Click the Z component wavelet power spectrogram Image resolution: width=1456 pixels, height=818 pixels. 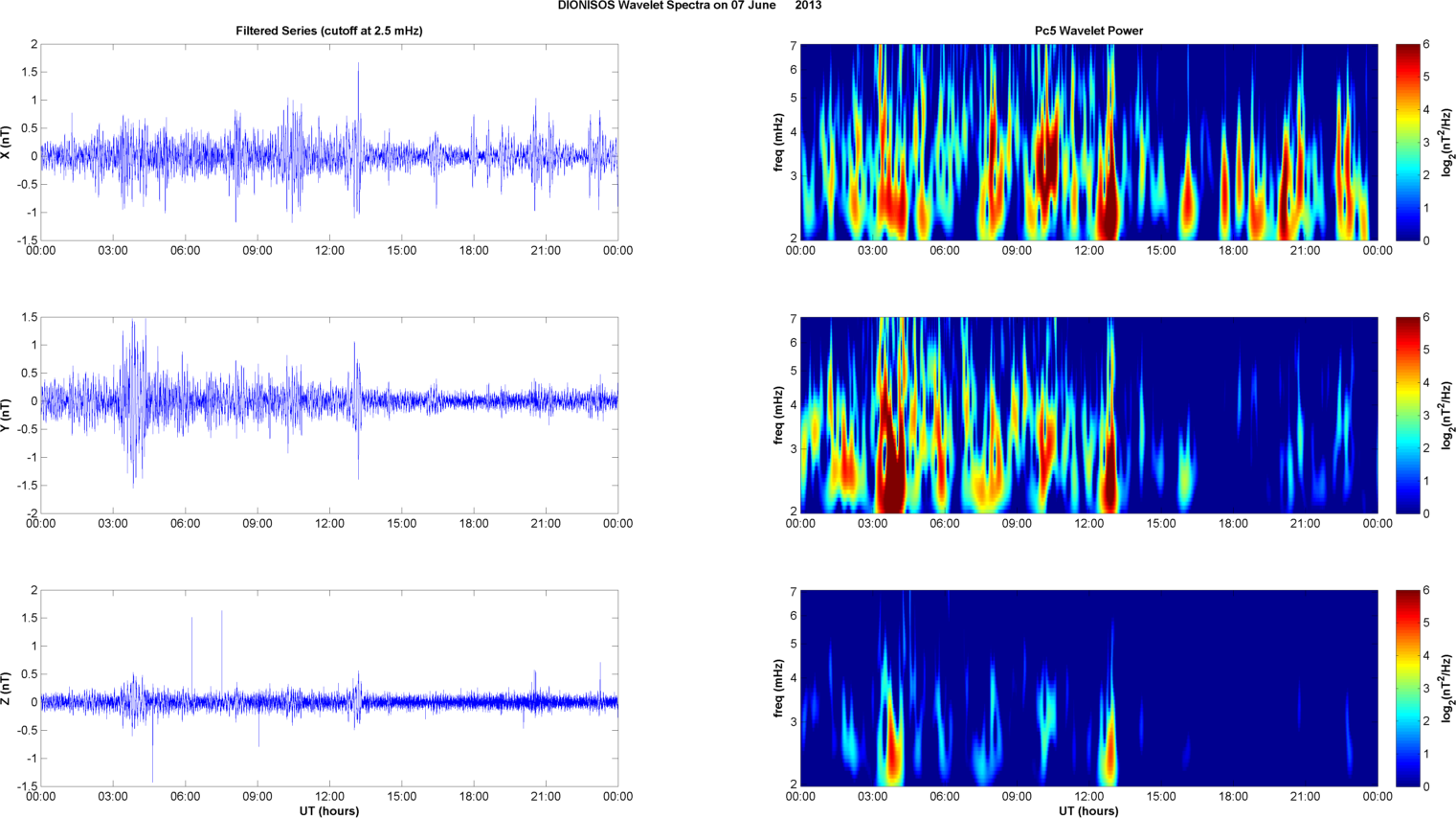(x=1088, y=688)
